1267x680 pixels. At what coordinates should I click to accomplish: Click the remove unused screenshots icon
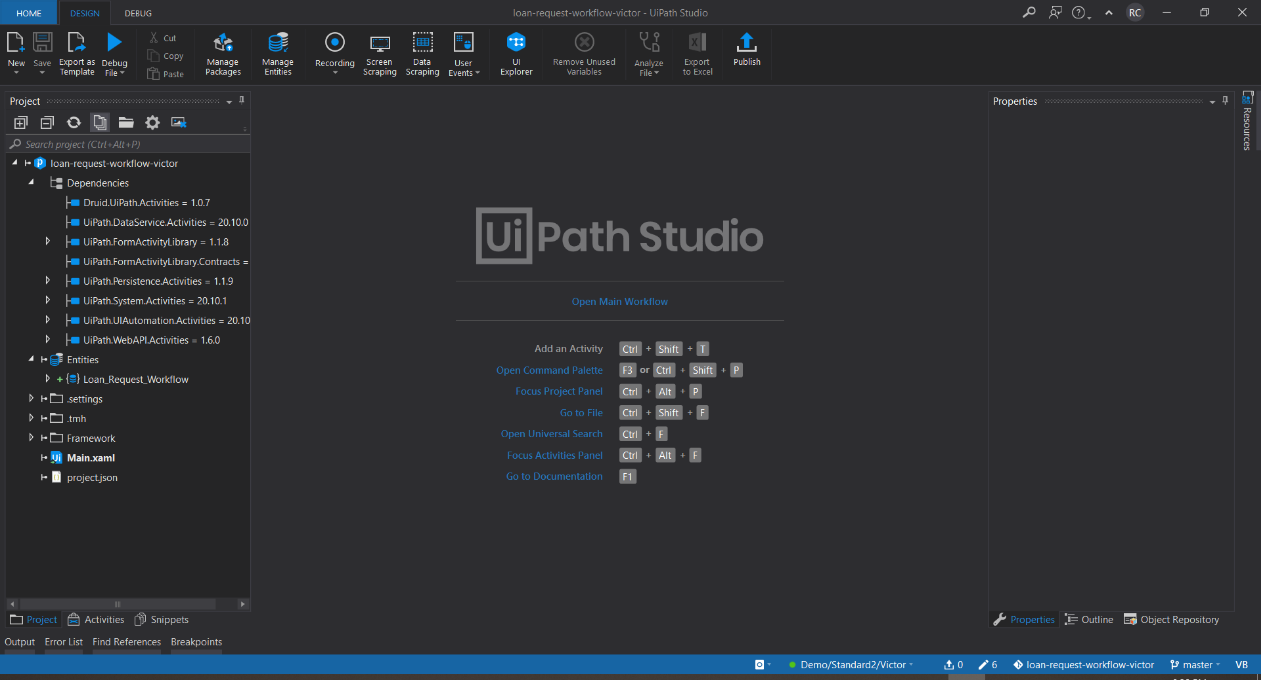(179, 122)
